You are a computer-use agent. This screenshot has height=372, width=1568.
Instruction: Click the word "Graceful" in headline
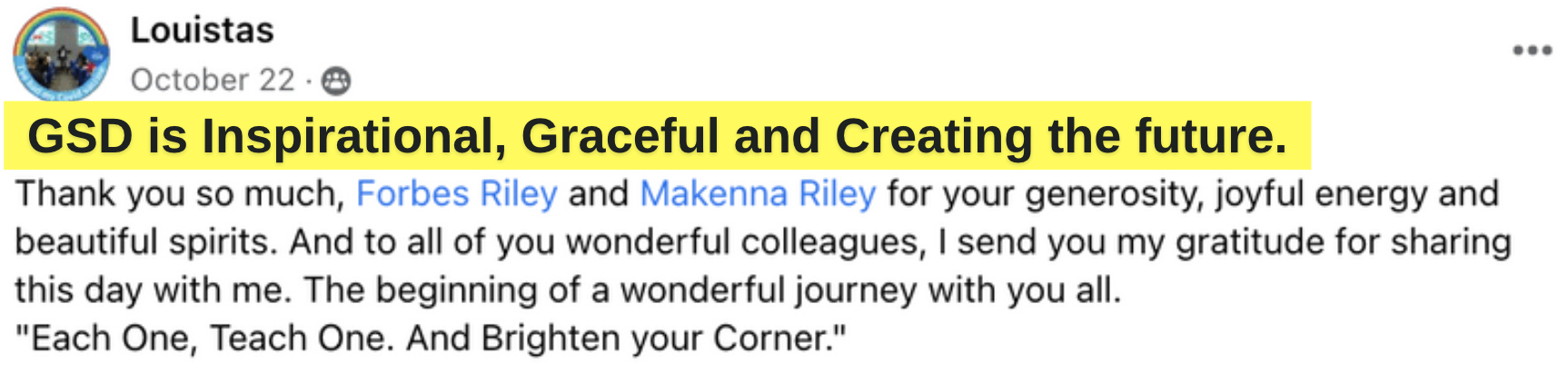coord(620,136)
